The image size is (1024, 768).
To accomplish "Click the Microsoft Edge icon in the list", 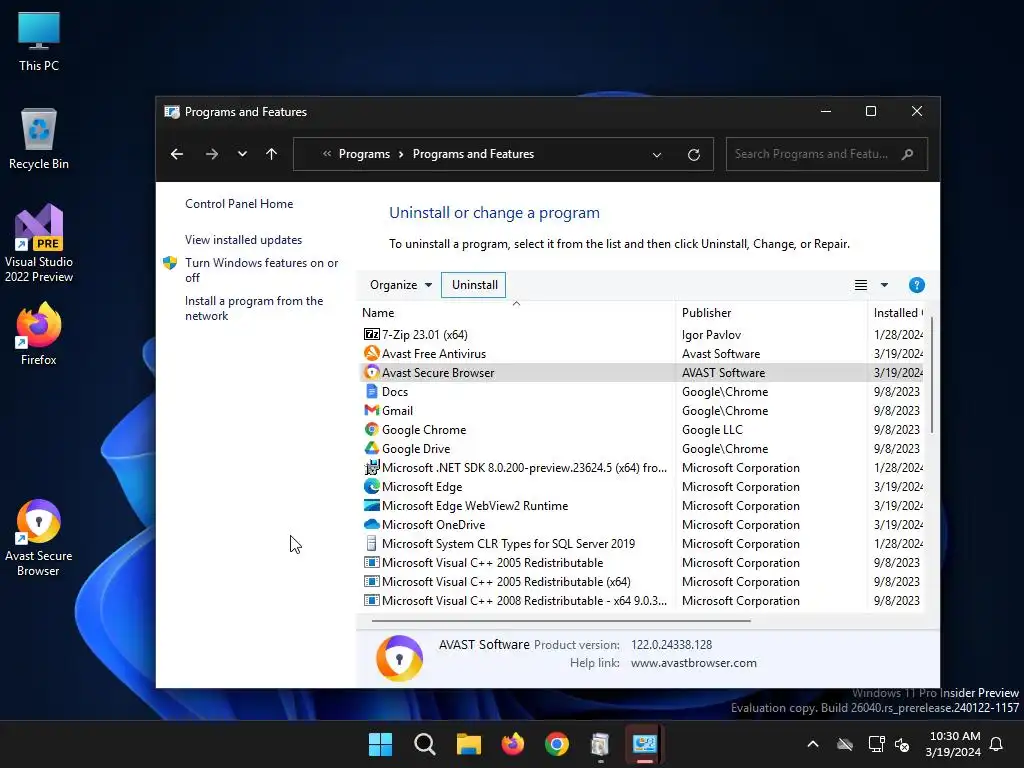I will coord(372,486).
